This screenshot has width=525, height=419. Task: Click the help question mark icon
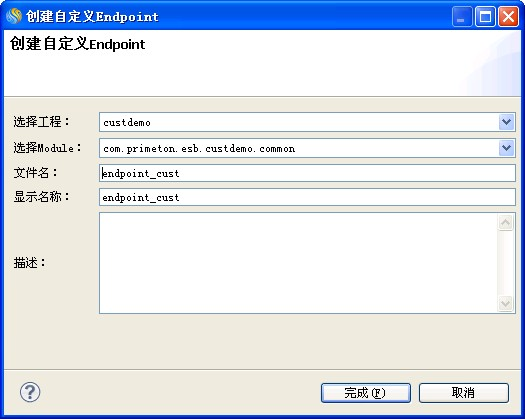30,392
